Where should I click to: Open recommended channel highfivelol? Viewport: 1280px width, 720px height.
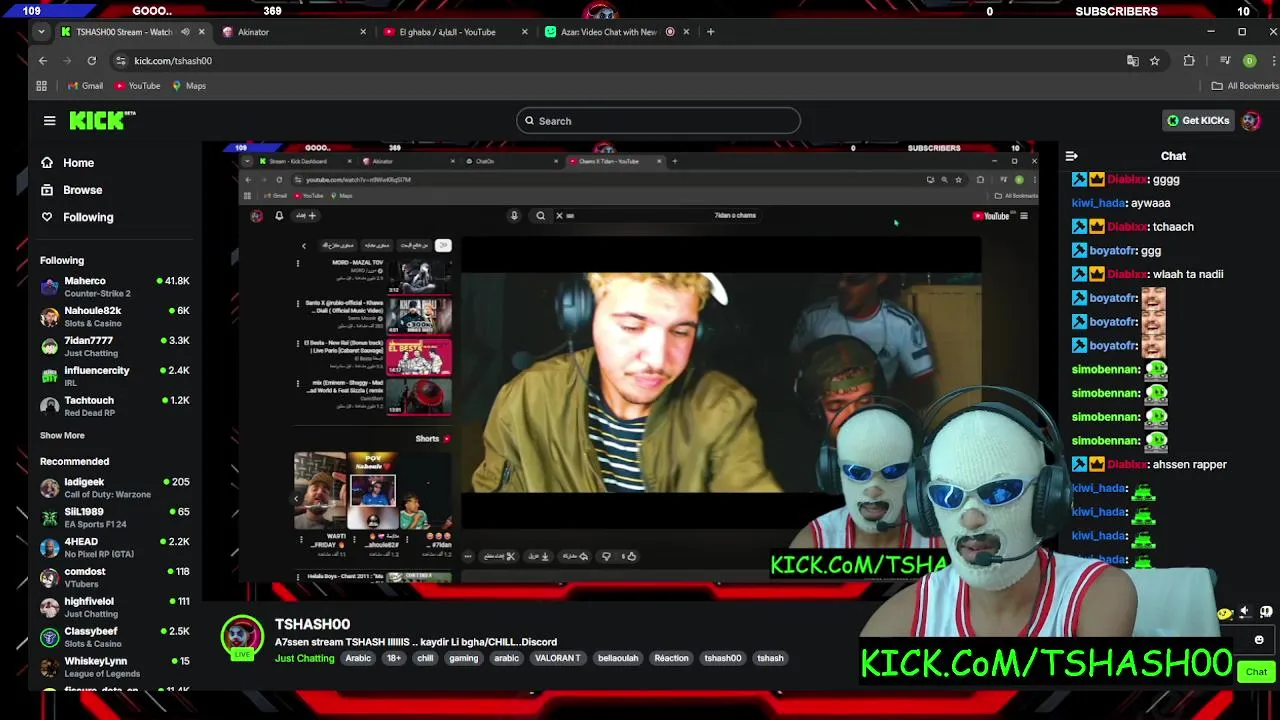tap(115, 607)
